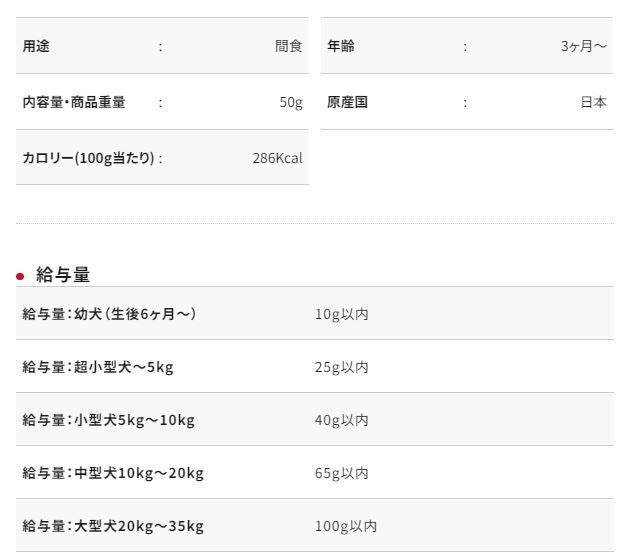
Task: Select the 大型犬20kg〜35kg row label
Action: [x=113, y=526]
